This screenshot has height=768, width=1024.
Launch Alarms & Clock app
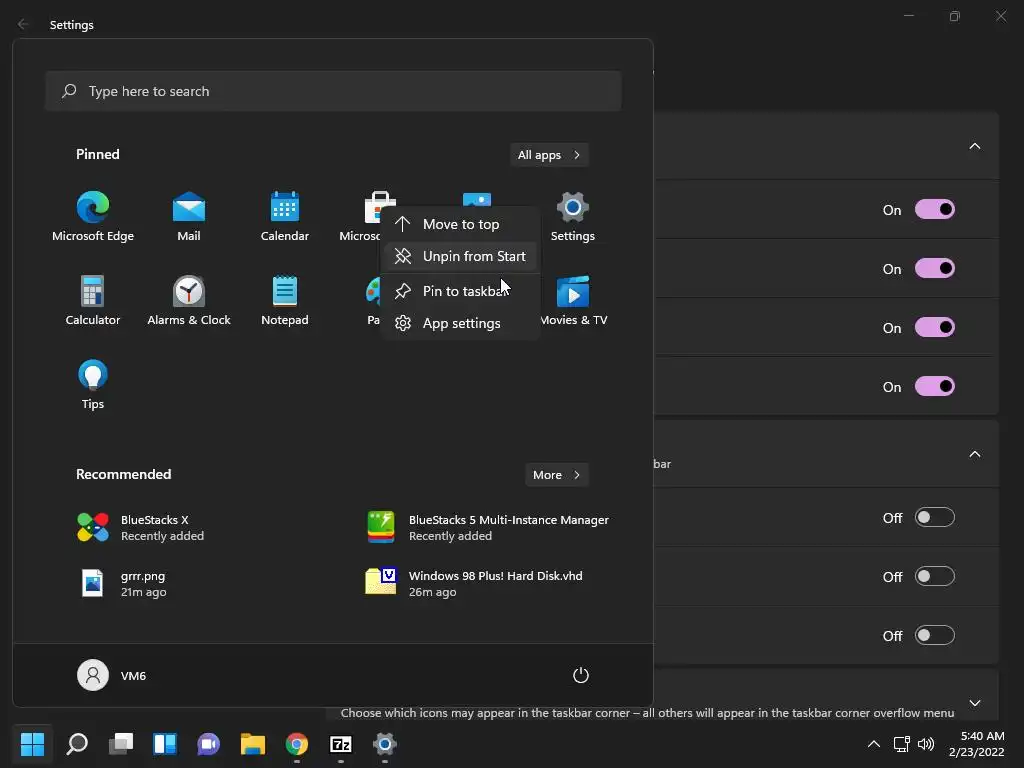pos(189,300)
